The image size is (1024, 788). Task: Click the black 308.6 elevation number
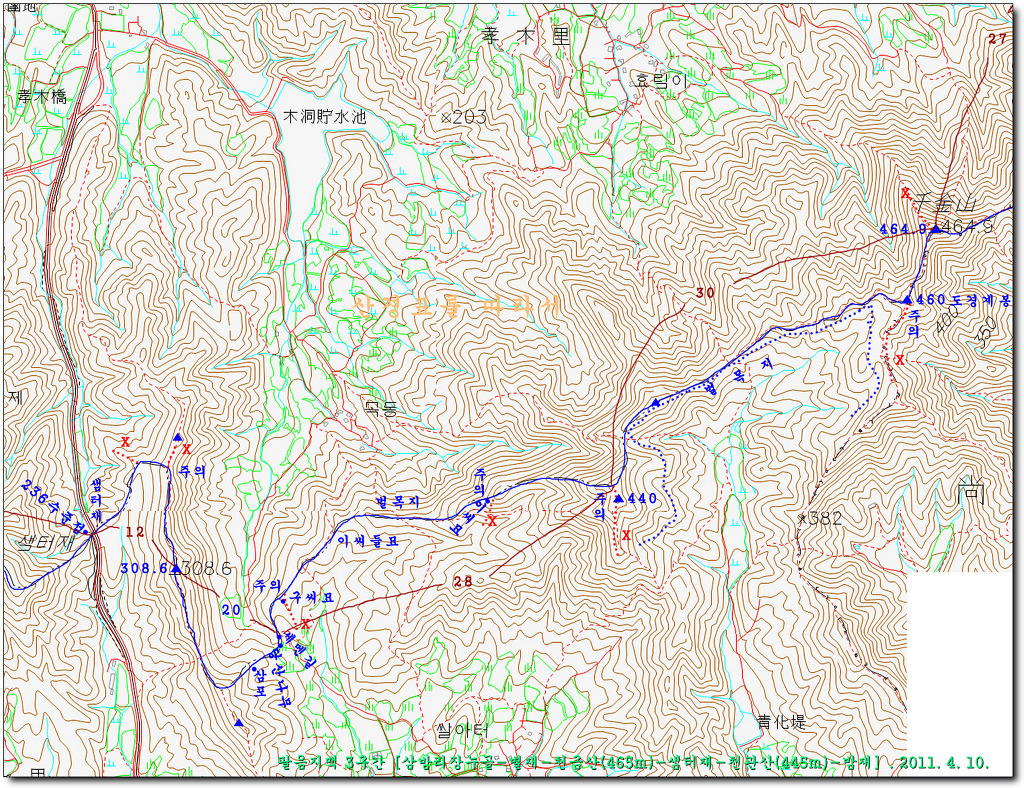click(x=206, y=568)
